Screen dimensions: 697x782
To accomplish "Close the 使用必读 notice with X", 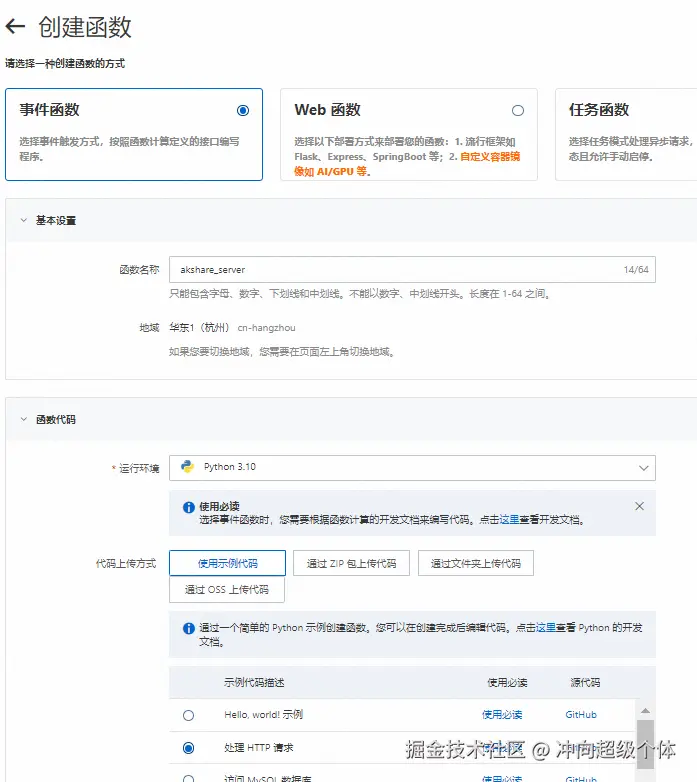I will tap(640, 506).
